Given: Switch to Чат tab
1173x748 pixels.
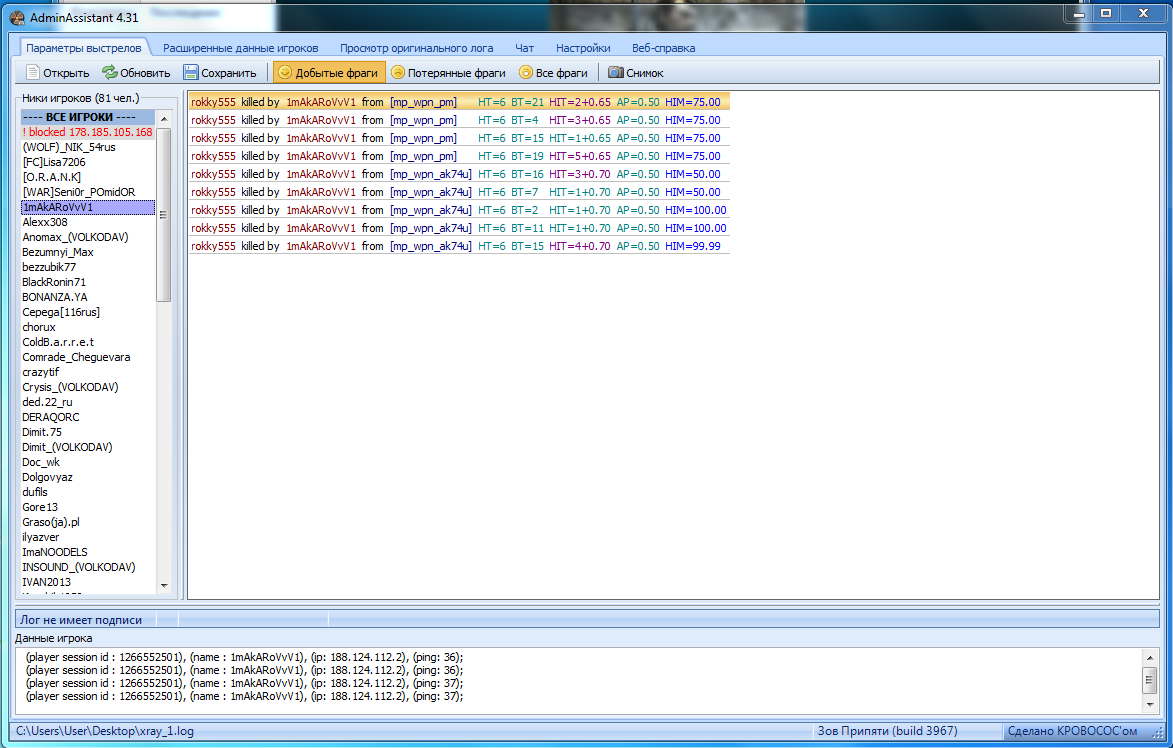Looking at the screenshot, I should 524,48.
